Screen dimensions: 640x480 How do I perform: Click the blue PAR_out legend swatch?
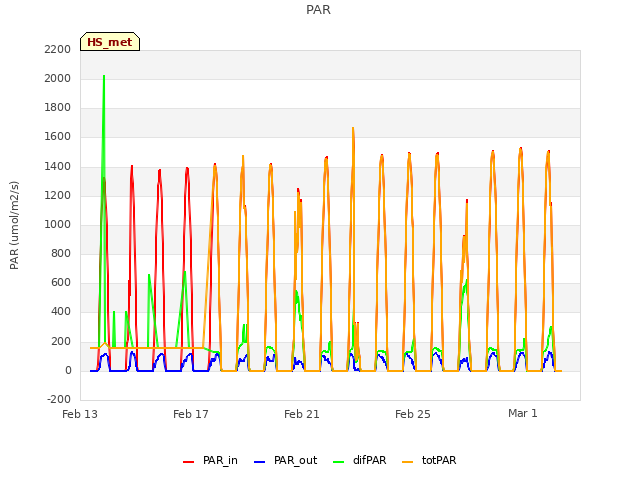point(259,462)
